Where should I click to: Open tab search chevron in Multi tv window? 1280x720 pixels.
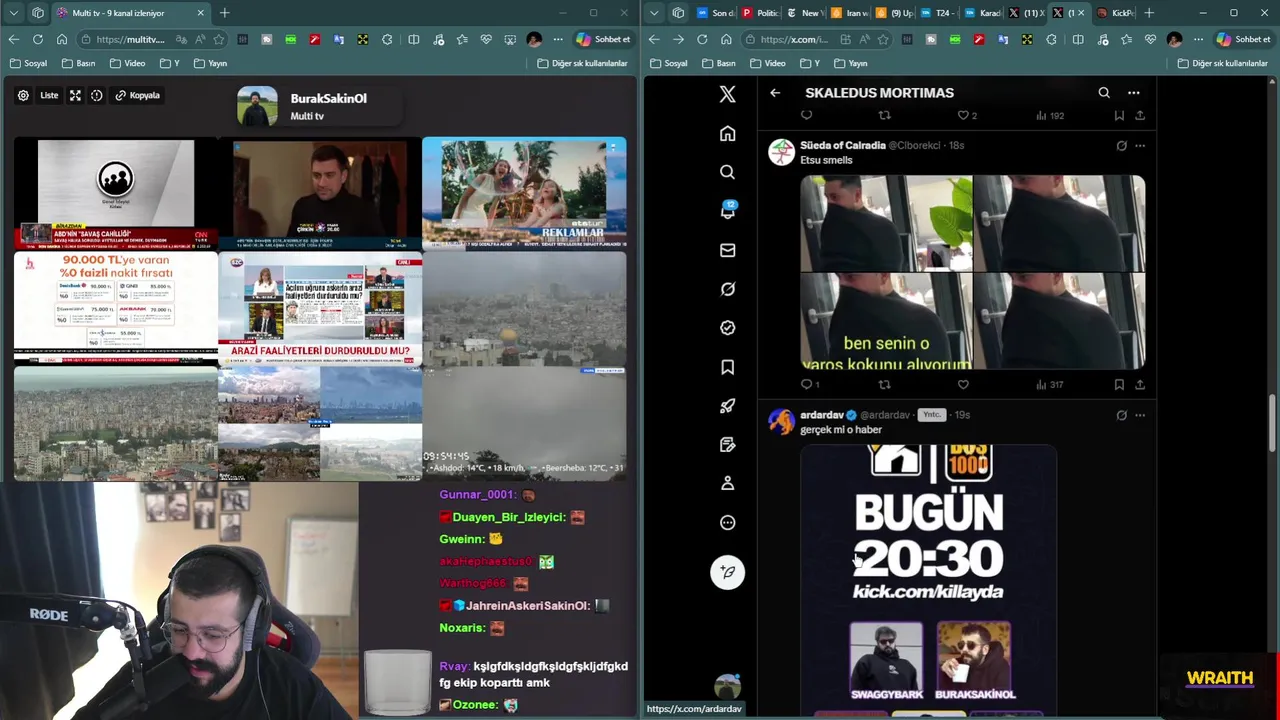[x=13, y=13]
